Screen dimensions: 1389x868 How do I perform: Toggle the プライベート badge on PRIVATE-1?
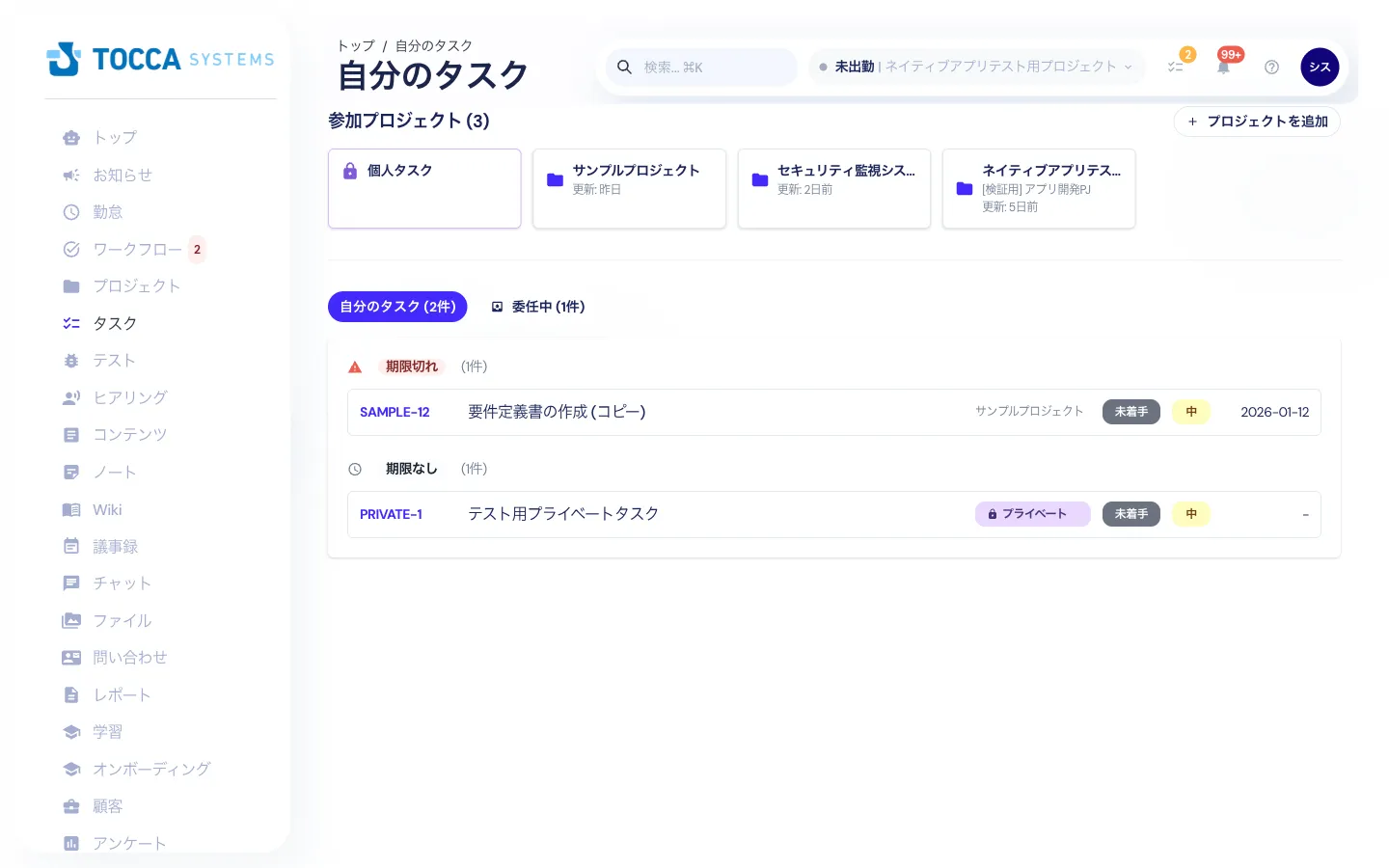coord(1032,514)
